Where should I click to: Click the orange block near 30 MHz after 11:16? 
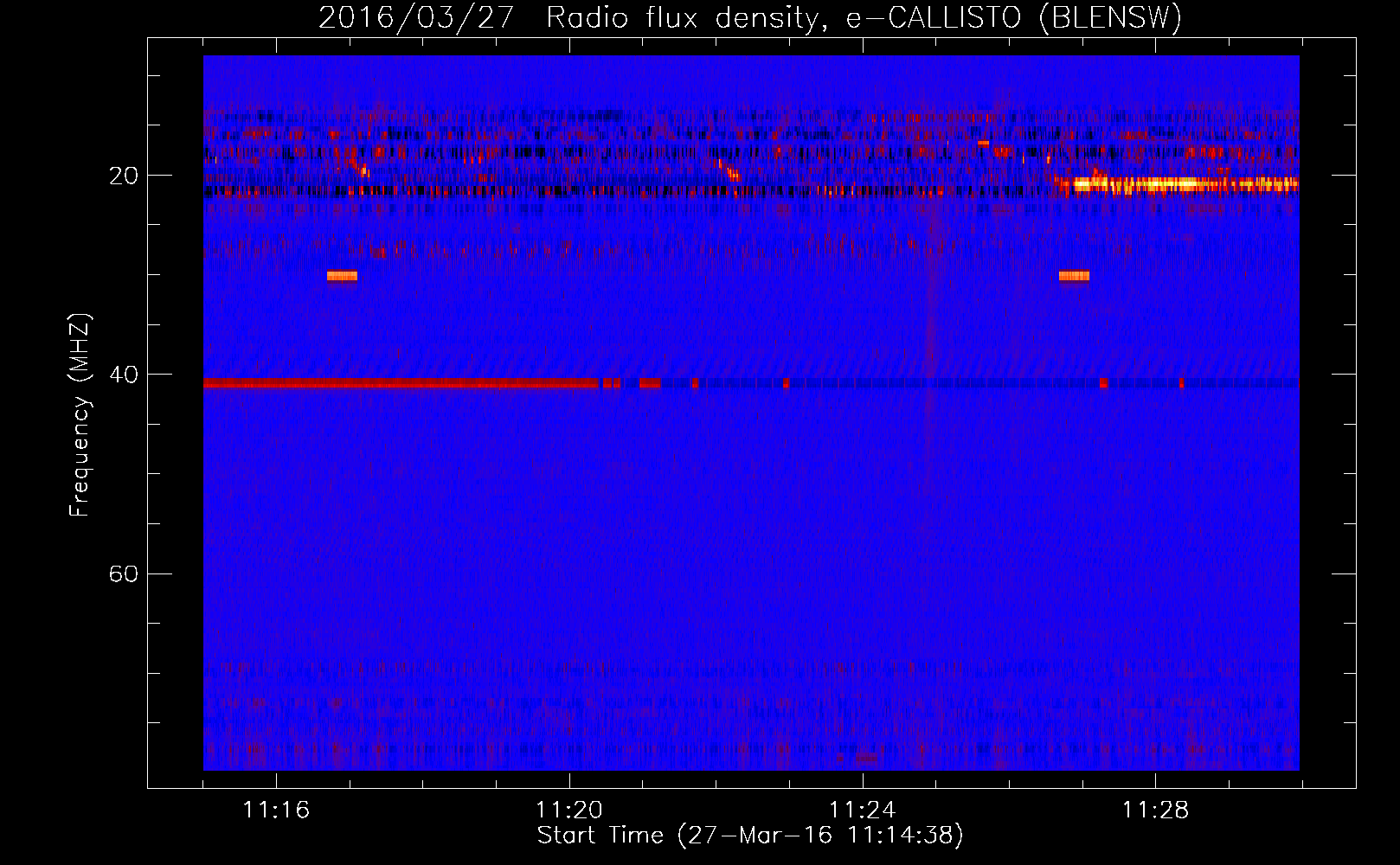click(x=342, y=276)
